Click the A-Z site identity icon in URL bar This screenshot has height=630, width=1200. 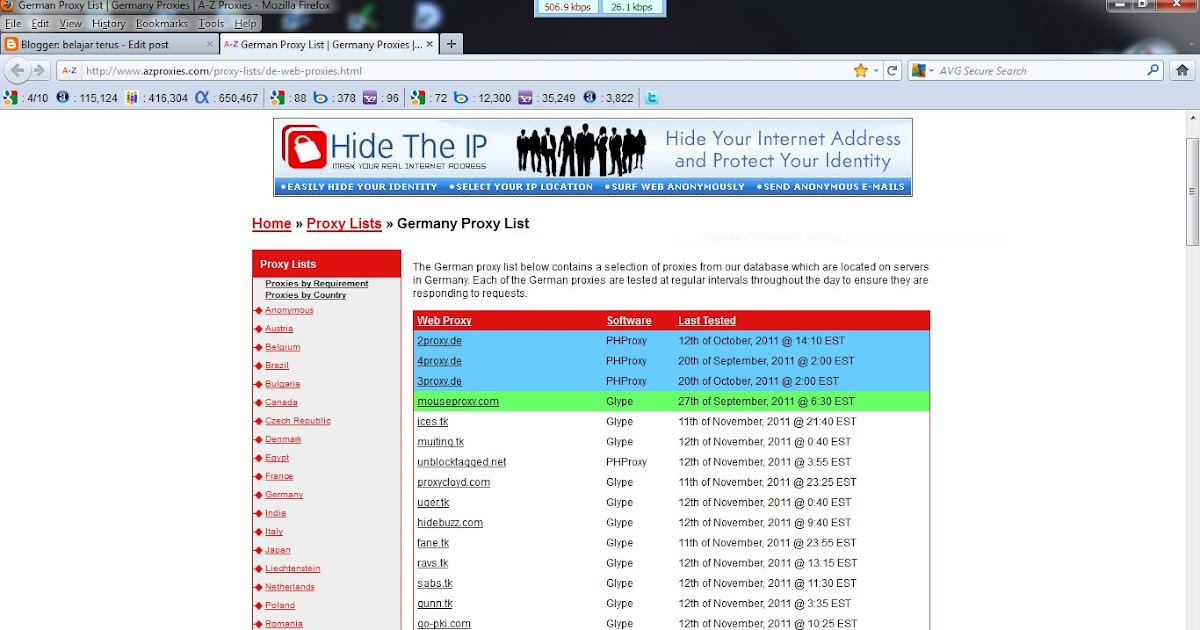tap(69, 71)
